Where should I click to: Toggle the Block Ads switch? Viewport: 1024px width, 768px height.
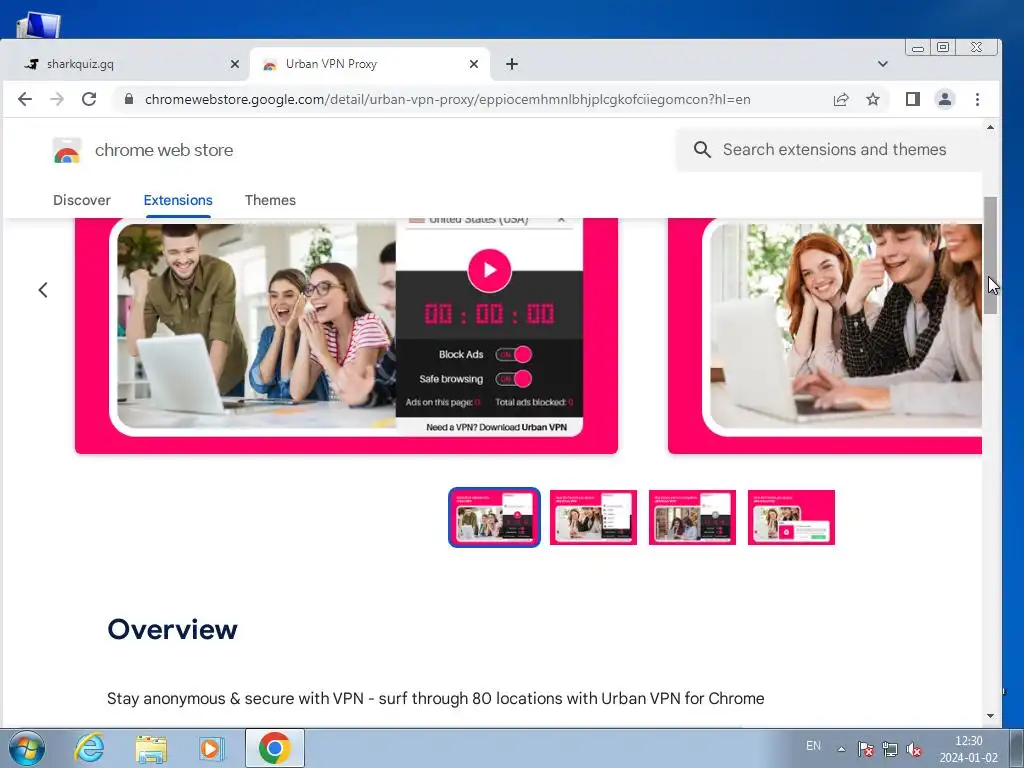click(x=513, y=355)
